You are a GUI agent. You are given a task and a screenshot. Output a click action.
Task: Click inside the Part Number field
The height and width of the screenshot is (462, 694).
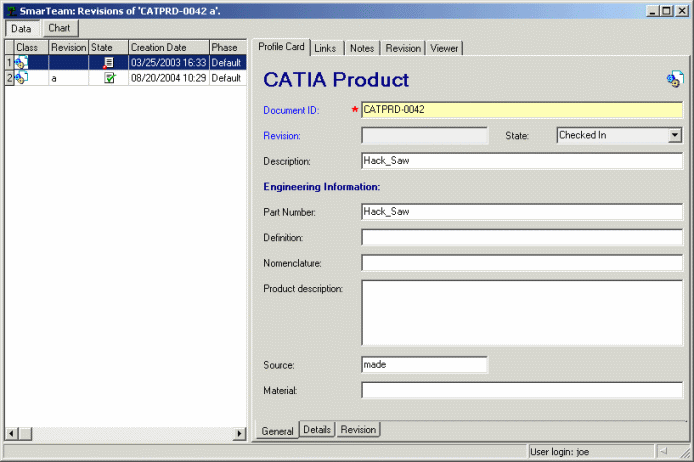click(x=521, y=211)
